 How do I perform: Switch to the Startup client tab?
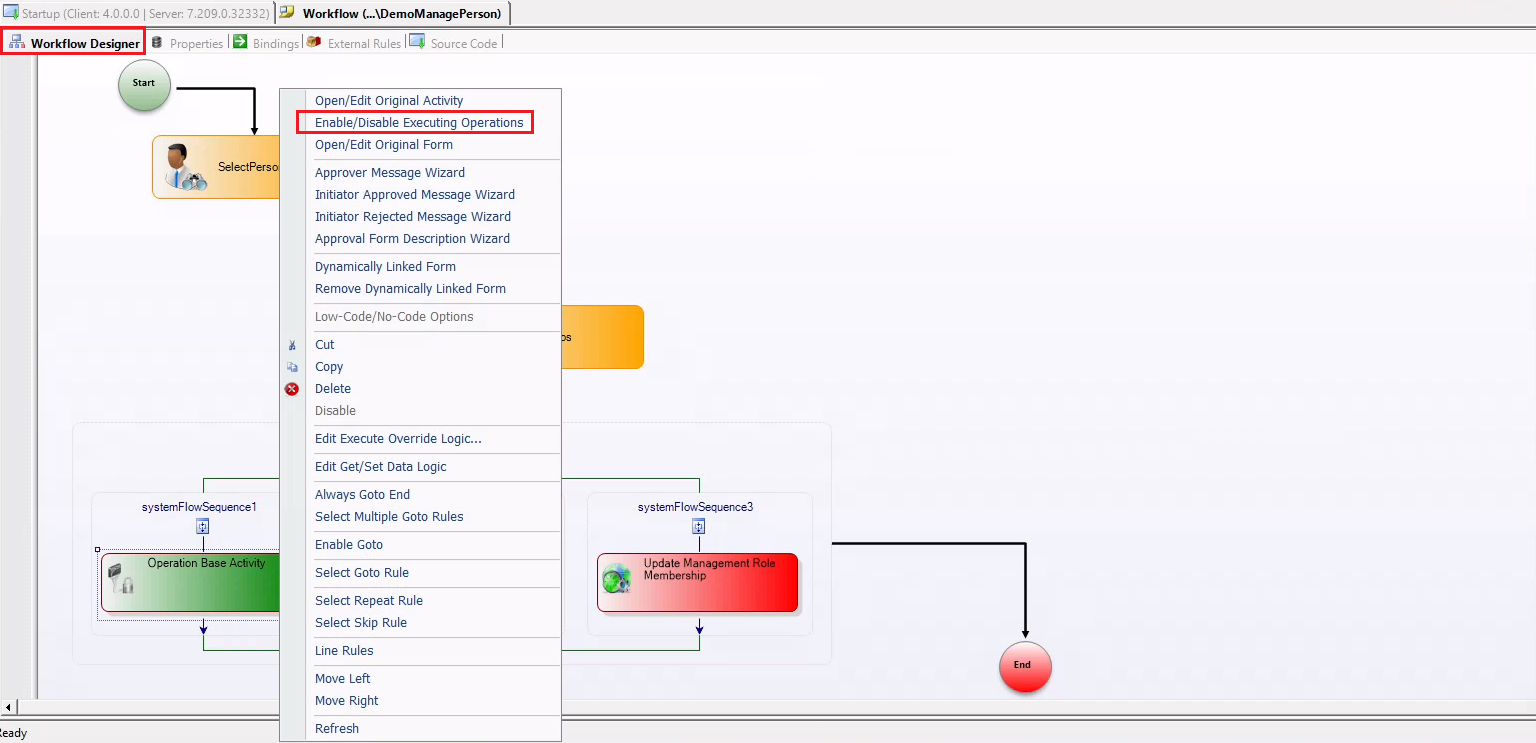(x=136, y=13)
